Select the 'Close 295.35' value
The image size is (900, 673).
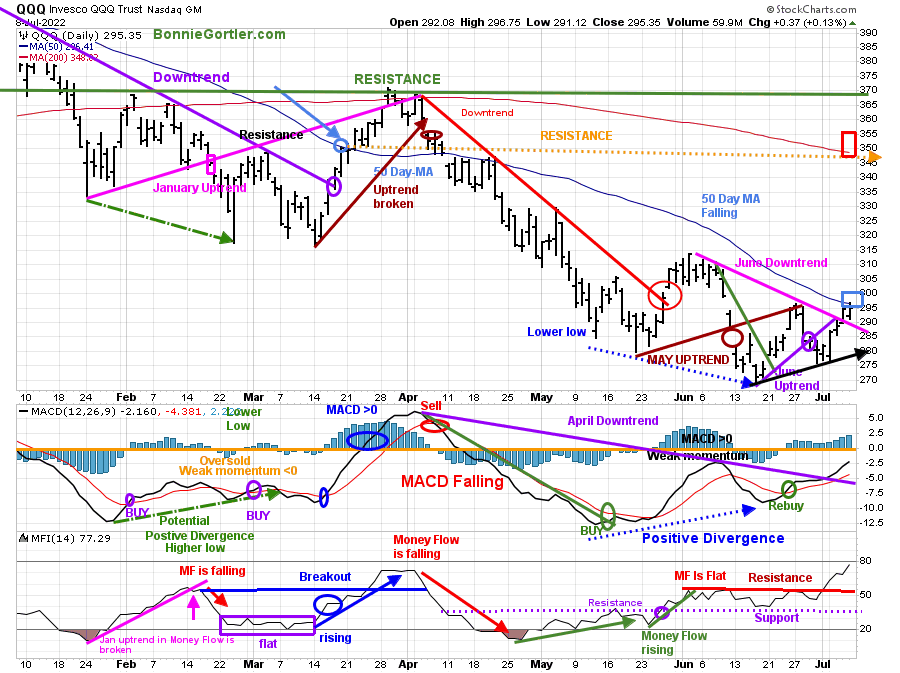627,22
